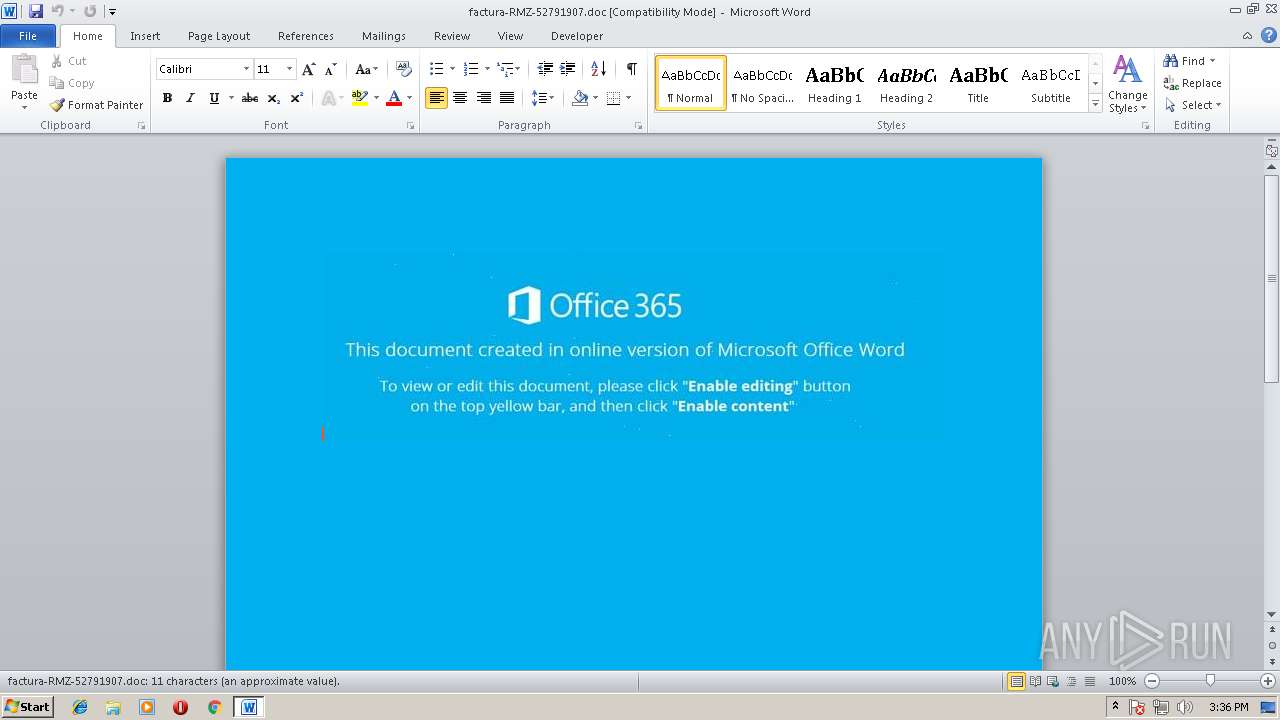1280x720 pixels.
Task: Click the Paste icon in Clipboard group
Action: [x=24, y=71]
